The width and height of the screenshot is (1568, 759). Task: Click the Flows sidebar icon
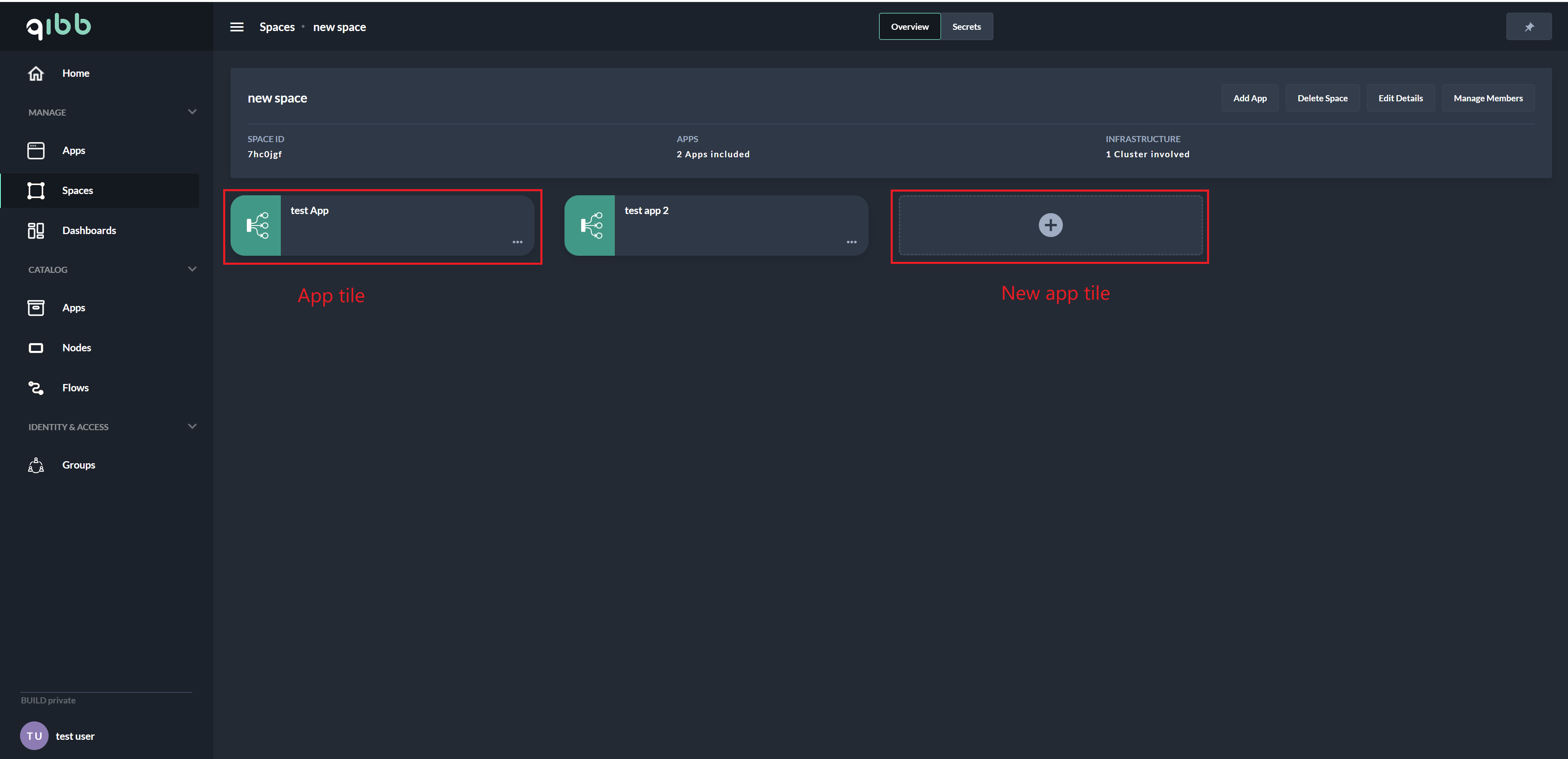[x=36, y=388]
